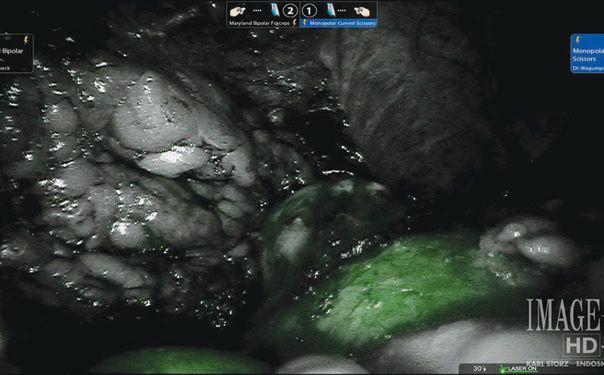The width and height of the screenshot is (604, 375).
Task: Click the dotted connector left of arm 2
Action: (257, 10)
